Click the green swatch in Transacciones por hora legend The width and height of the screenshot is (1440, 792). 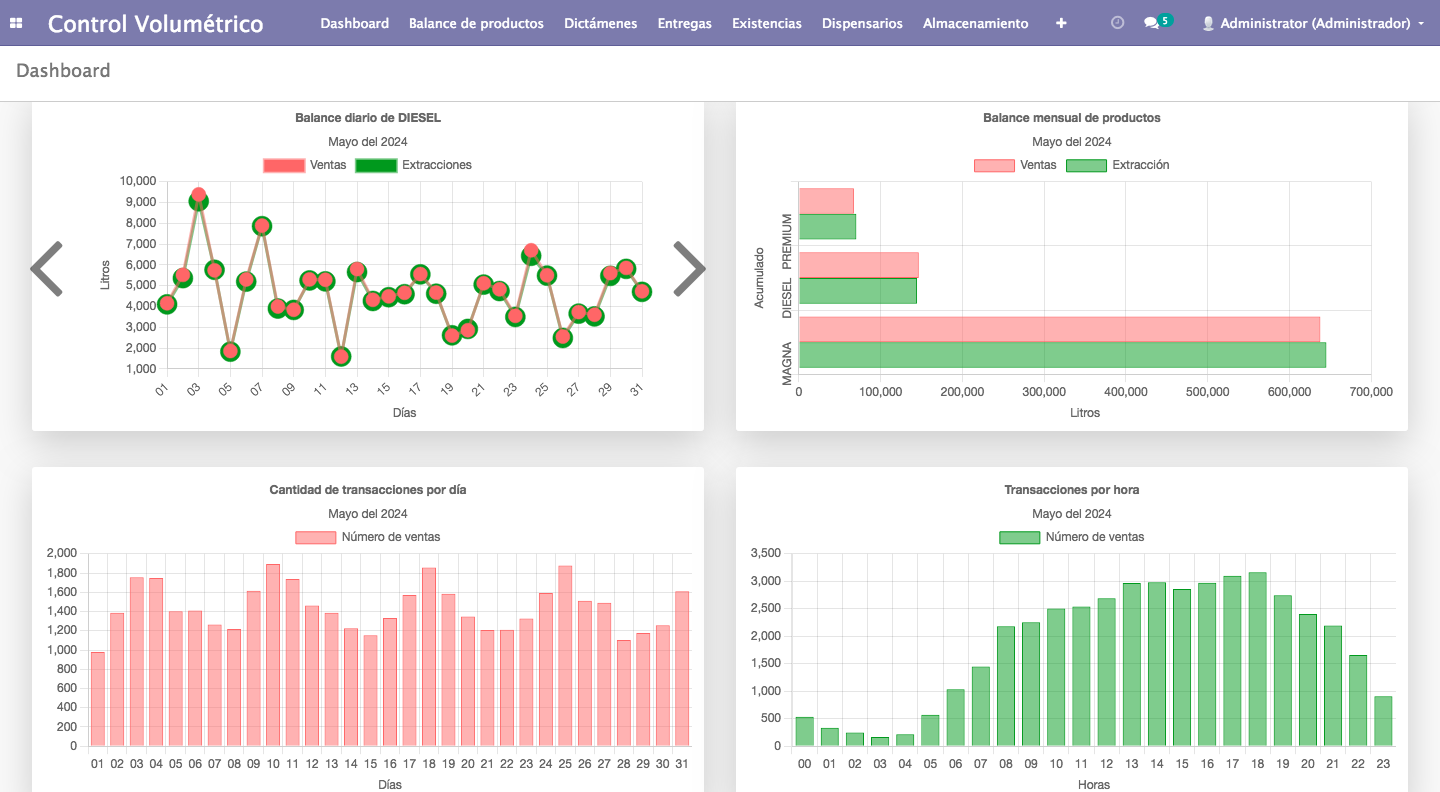(1019, 537)
